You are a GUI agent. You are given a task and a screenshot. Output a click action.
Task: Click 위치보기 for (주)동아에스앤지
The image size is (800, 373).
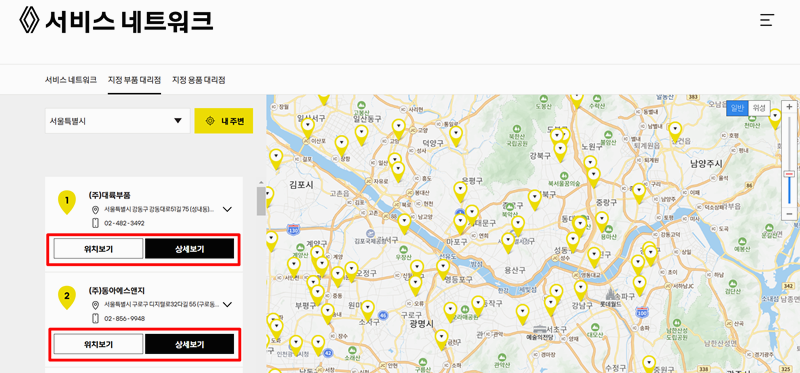click(x=98, y=344)
